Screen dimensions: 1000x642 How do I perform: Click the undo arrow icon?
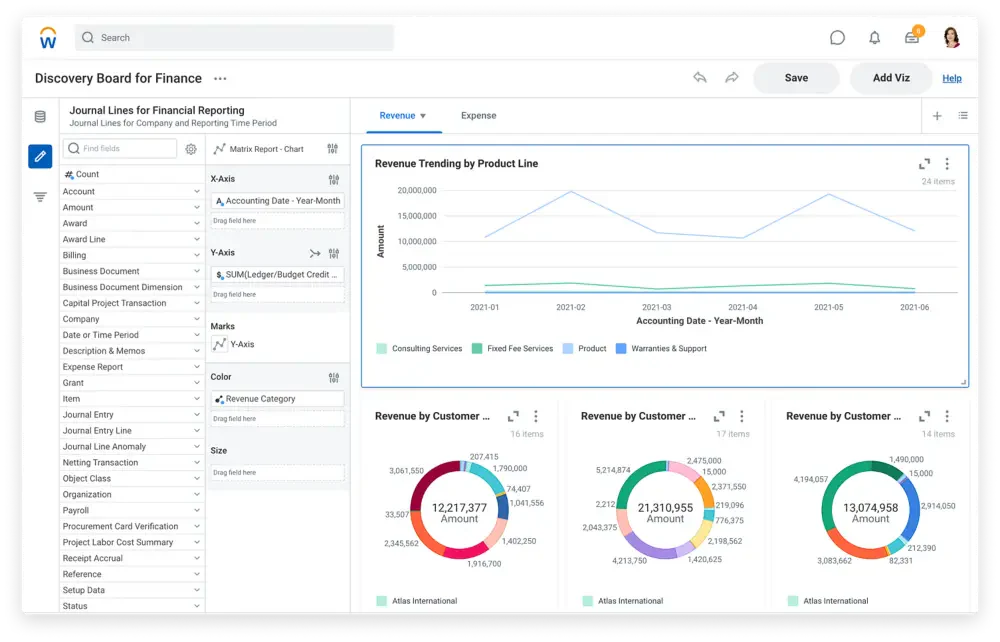700,78
